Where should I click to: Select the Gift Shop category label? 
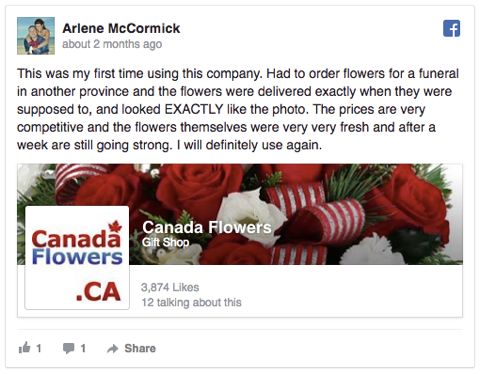click(x=165, y=242)
